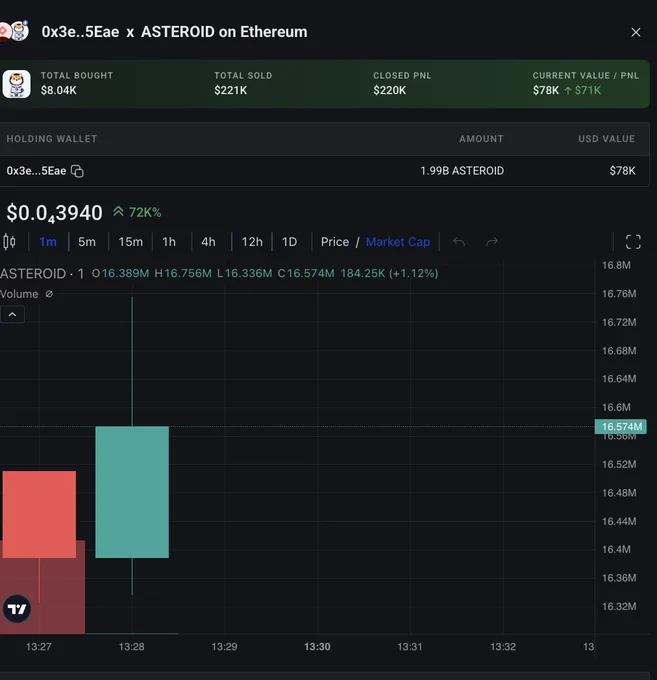The height and width of the screenshot is (680, 657).
Task: Click the 16.574M current price label
Action: coord(621,426)
